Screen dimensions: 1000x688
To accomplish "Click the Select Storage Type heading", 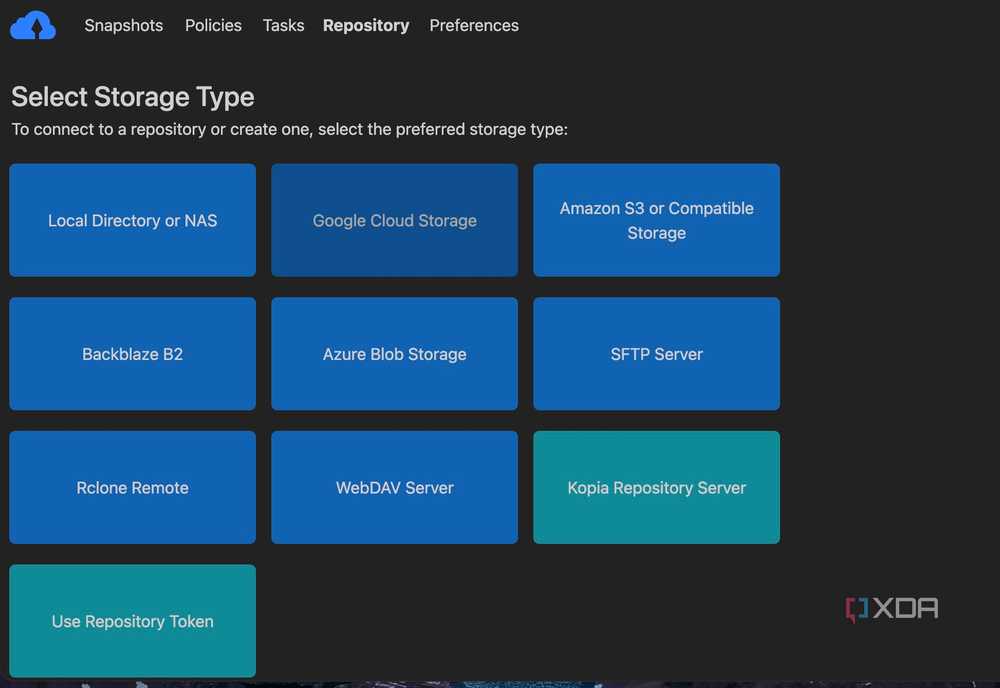I will 133,97.
